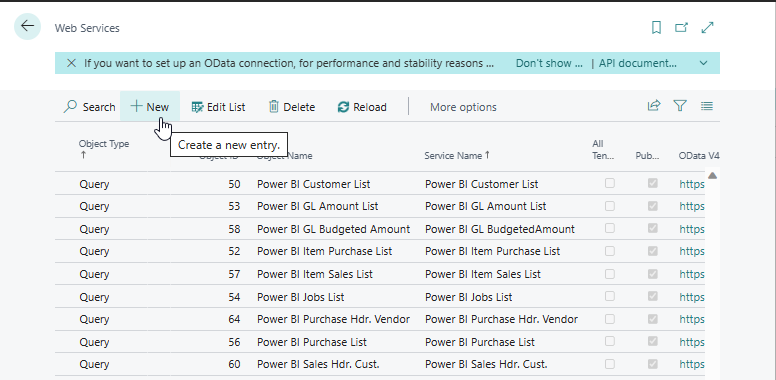Toggle All Tenants for Power BI Customer List
776x380 pixels.
coord(610,183)
